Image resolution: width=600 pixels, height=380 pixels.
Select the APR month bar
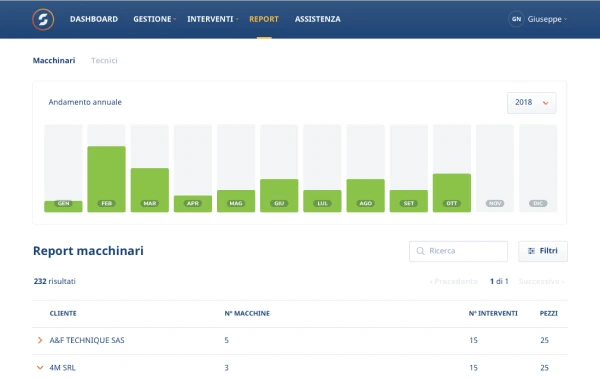(x=193, y=204)
